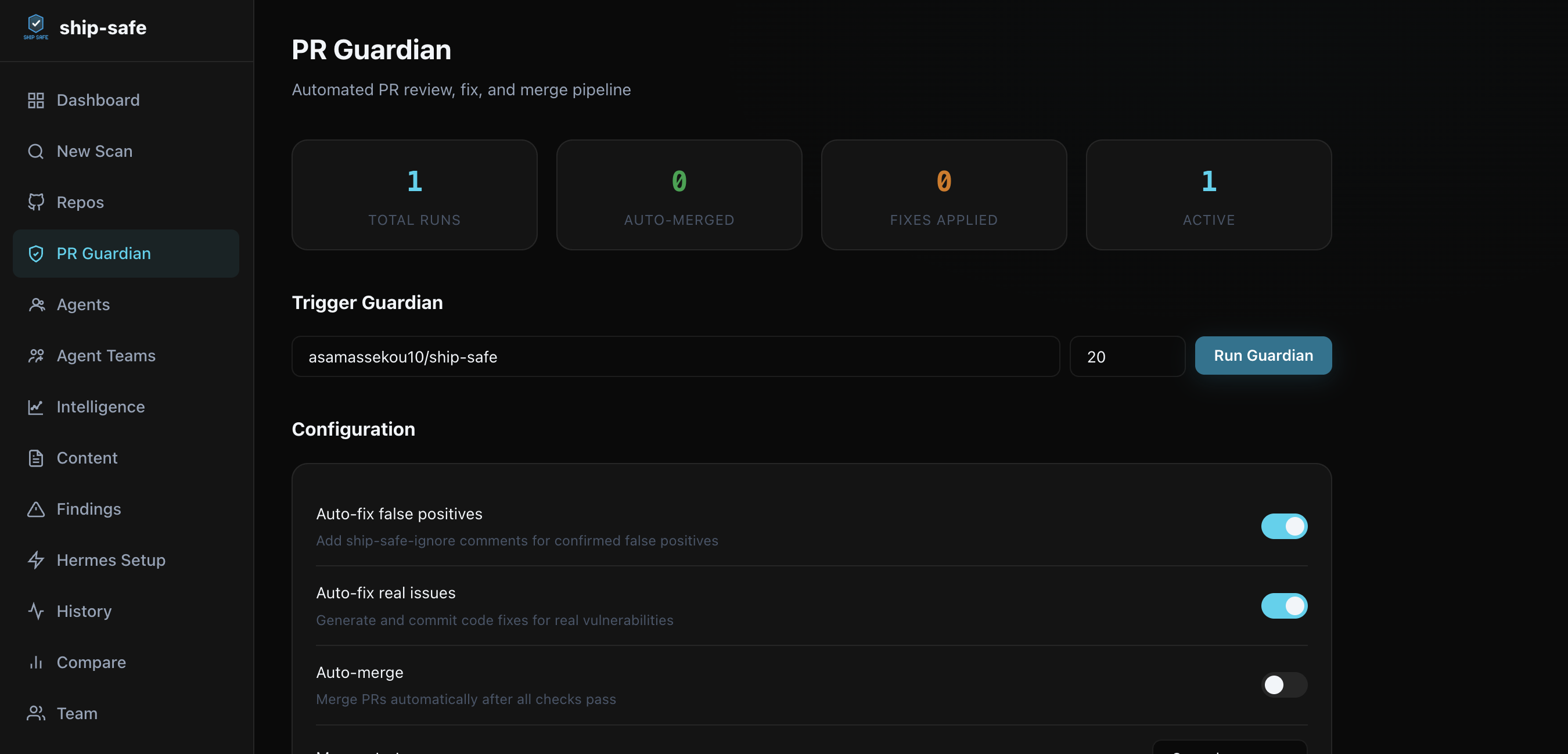Click the Agent Teams group icon

[36, 356]
